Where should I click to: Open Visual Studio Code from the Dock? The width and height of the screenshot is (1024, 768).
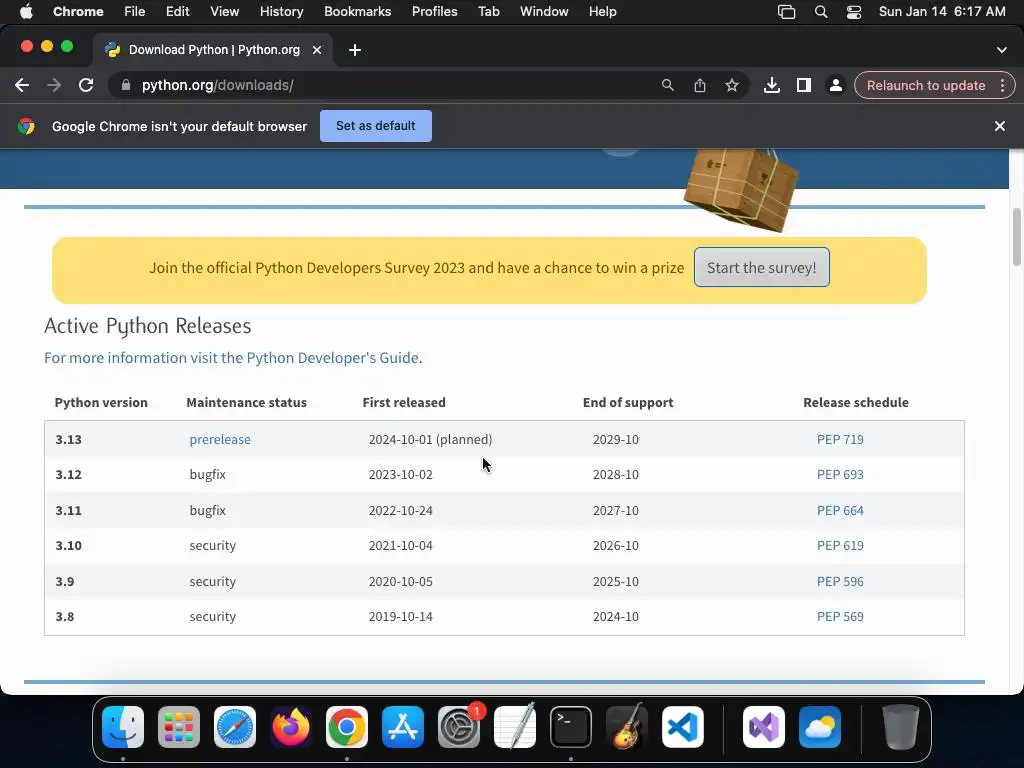click(683, 727)
